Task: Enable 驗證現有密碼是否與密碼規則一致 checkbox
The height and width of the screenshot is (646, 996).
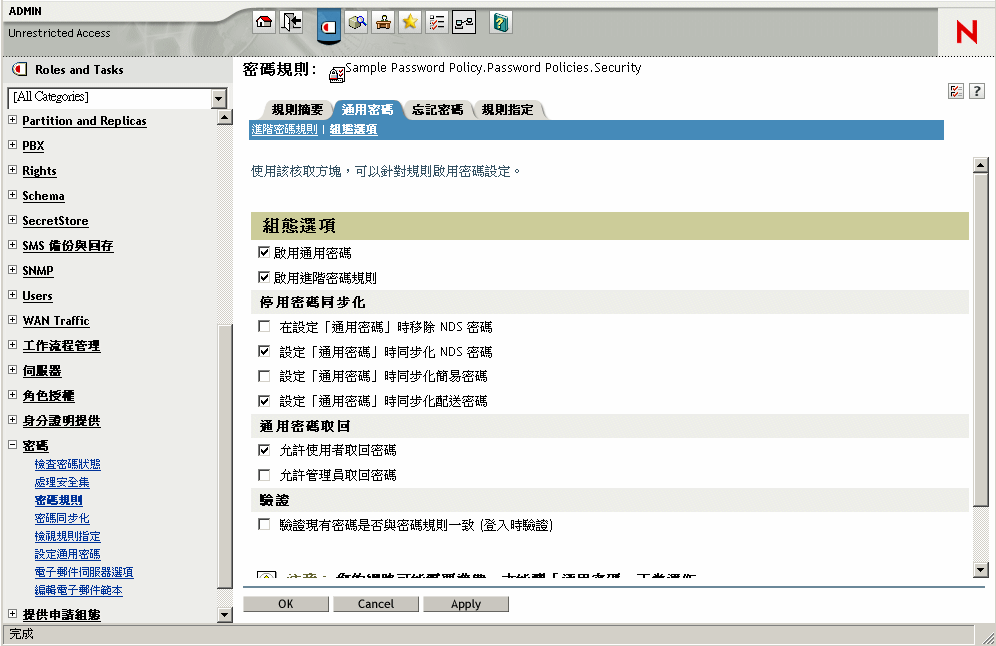Action: point(264,525)
